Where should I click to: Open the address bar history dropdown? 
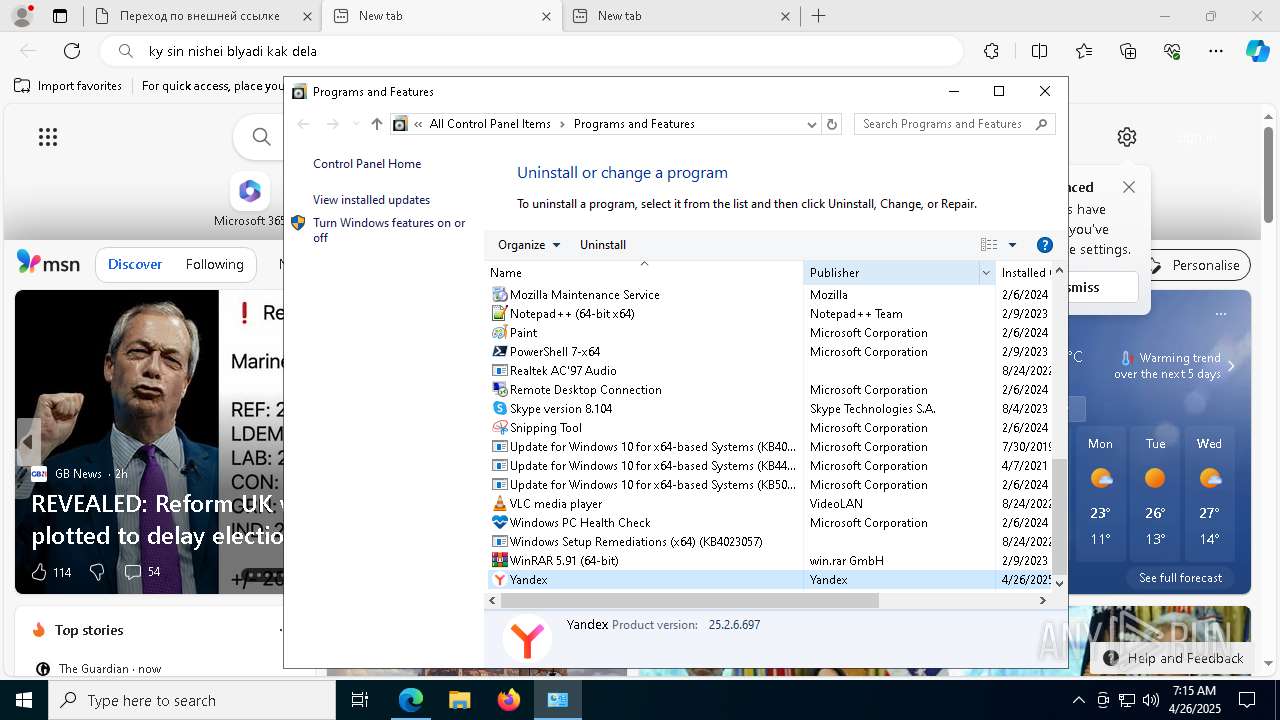812,124
